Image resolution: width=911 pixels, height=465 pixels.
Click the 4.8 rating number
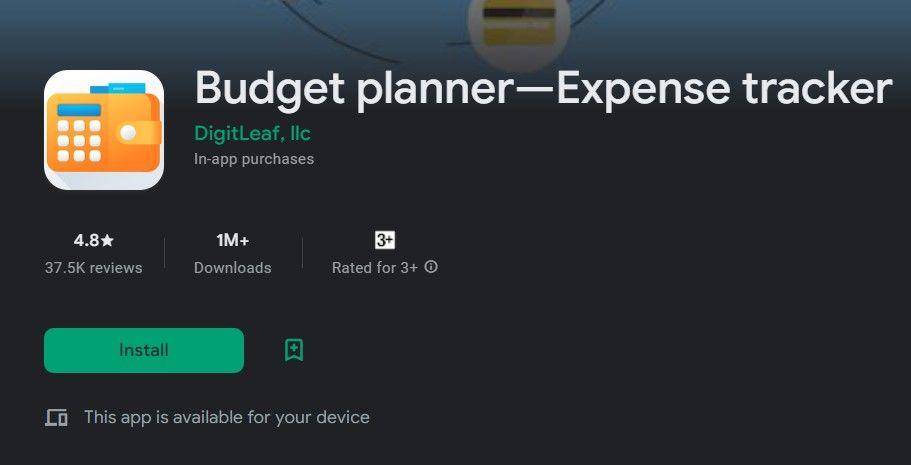click(x=87, y=240)
